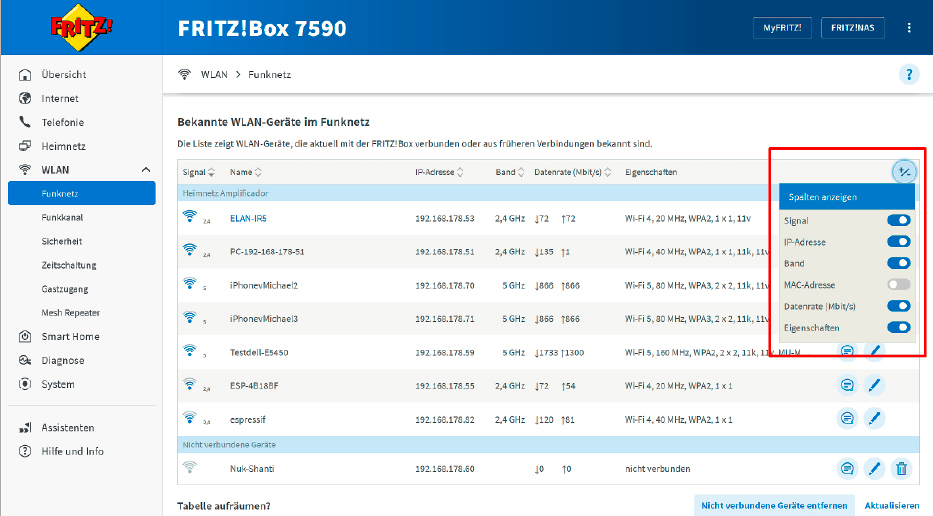Click the FRITZ! logo
The image size is (933, 516).
[x=82, y=27]
